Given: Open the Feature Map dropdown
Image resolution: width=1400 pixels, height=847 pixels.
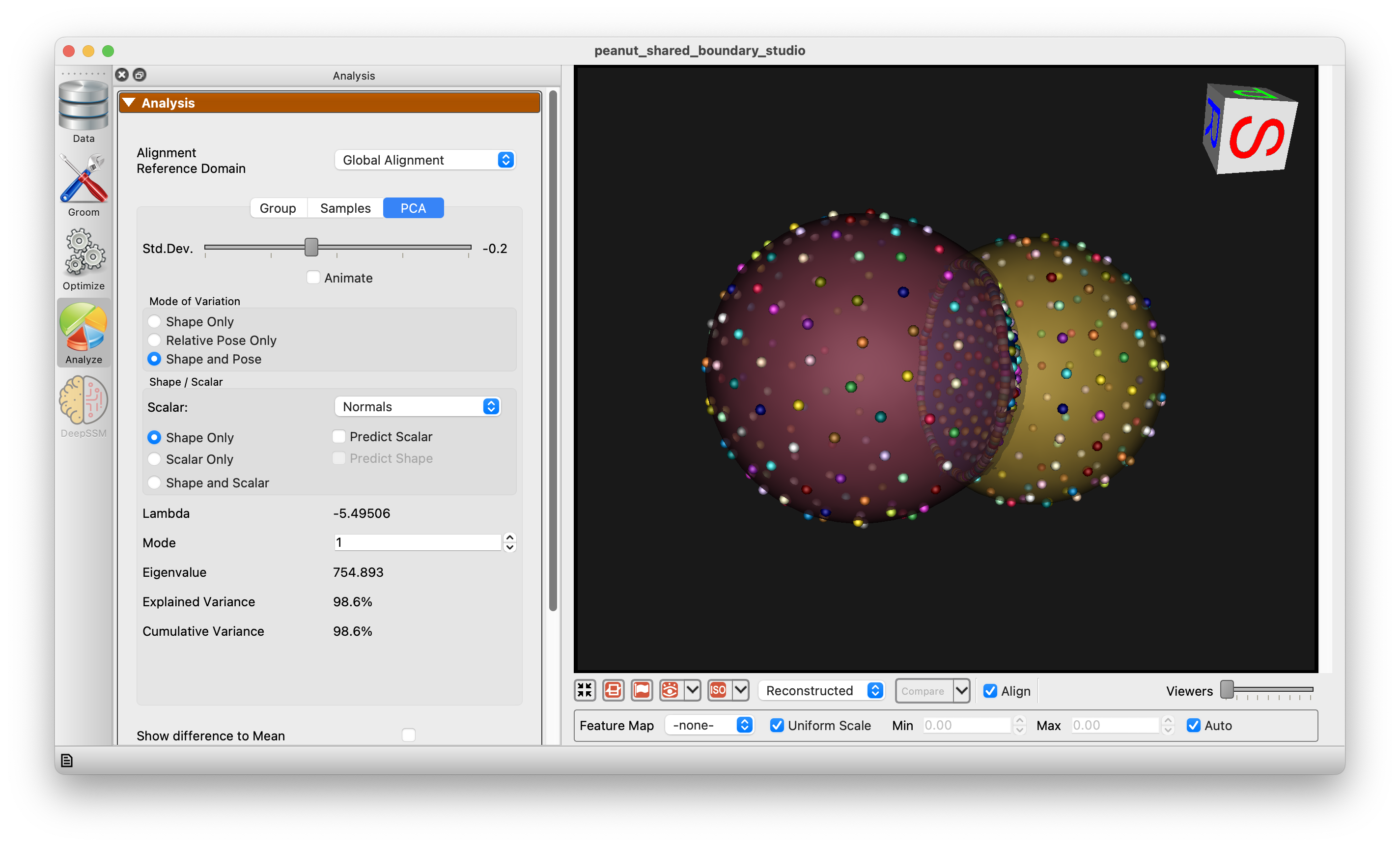Looking at the screenshot, I should click(x=709, y=725).
